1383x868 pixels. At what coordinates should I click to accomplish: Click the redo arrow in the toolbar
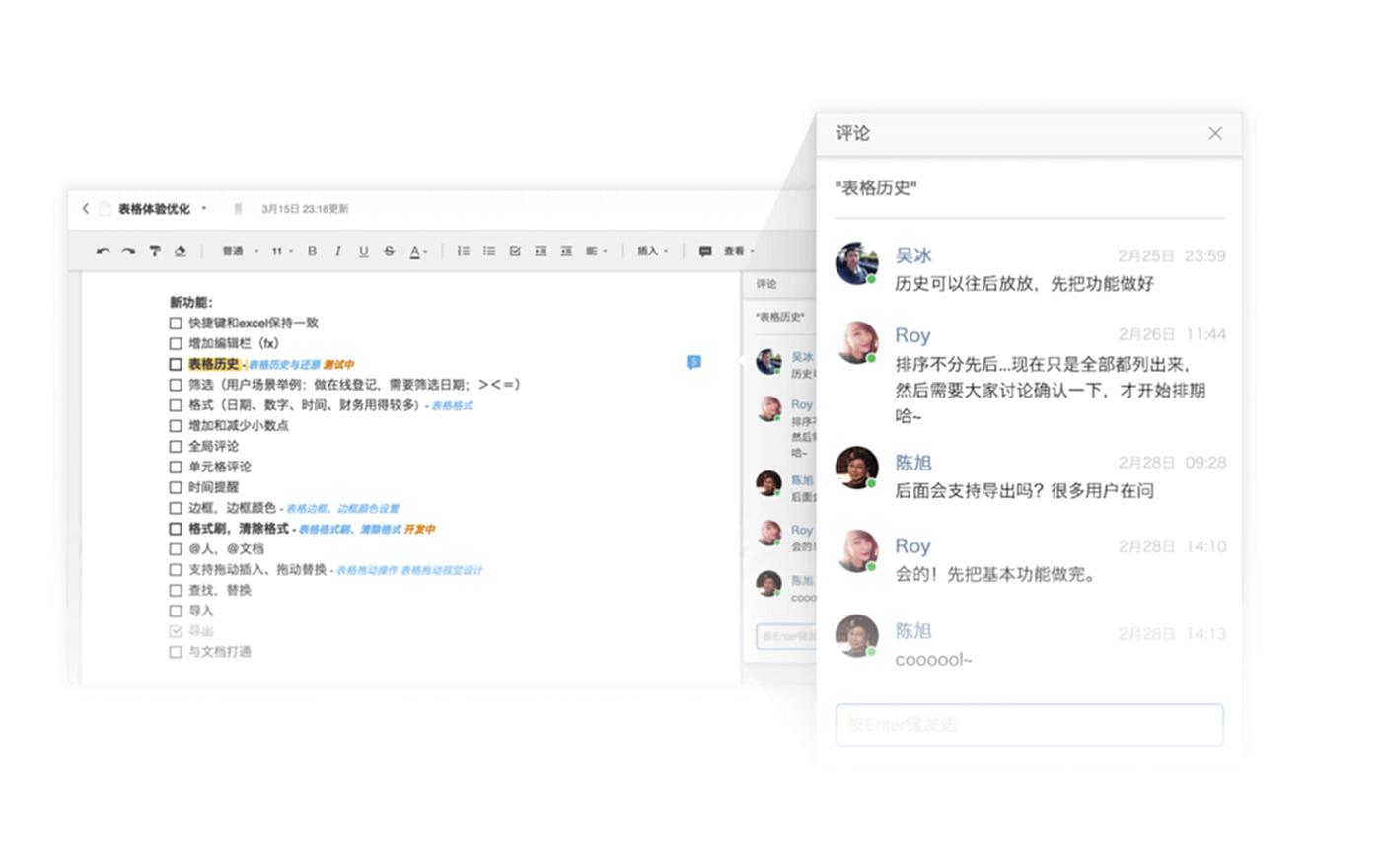point(128,252)
